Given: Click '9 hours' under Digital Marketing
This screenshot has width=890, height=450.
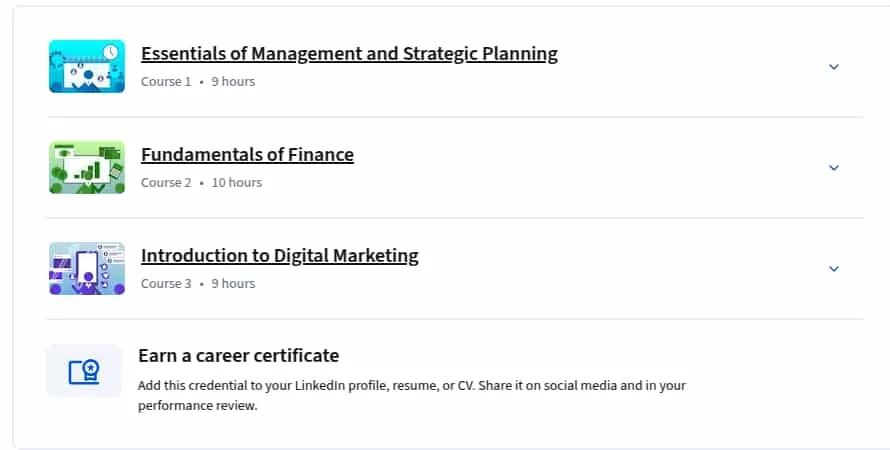Looking at the screenshot, I should pyautogui.click(x=233, y=284).
